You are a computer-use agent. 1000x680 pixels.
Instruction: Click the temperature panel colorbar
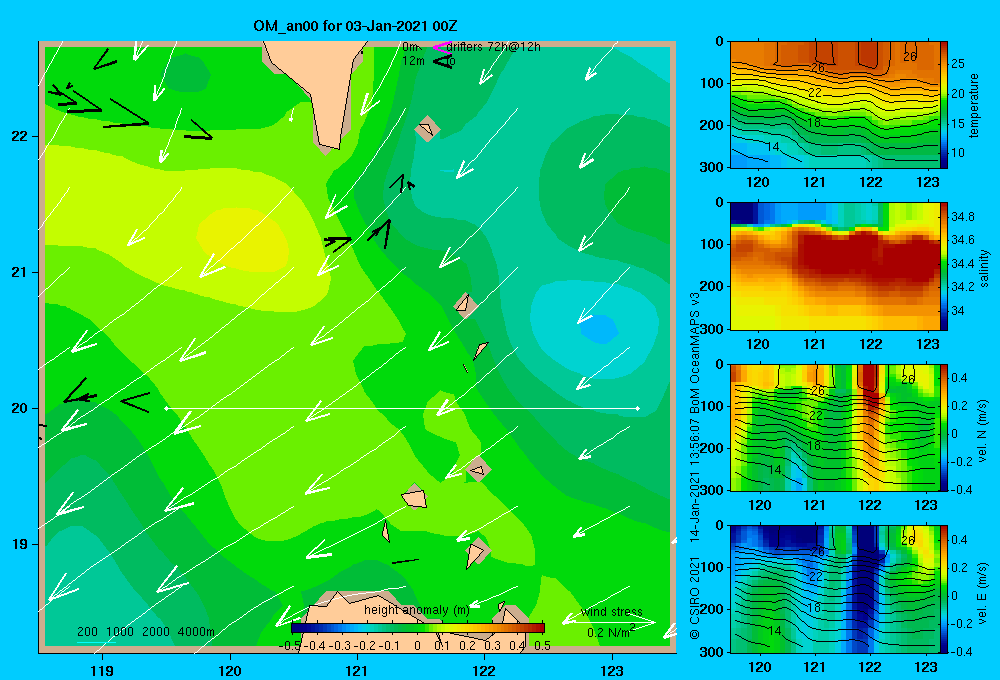tap(944, 105)
